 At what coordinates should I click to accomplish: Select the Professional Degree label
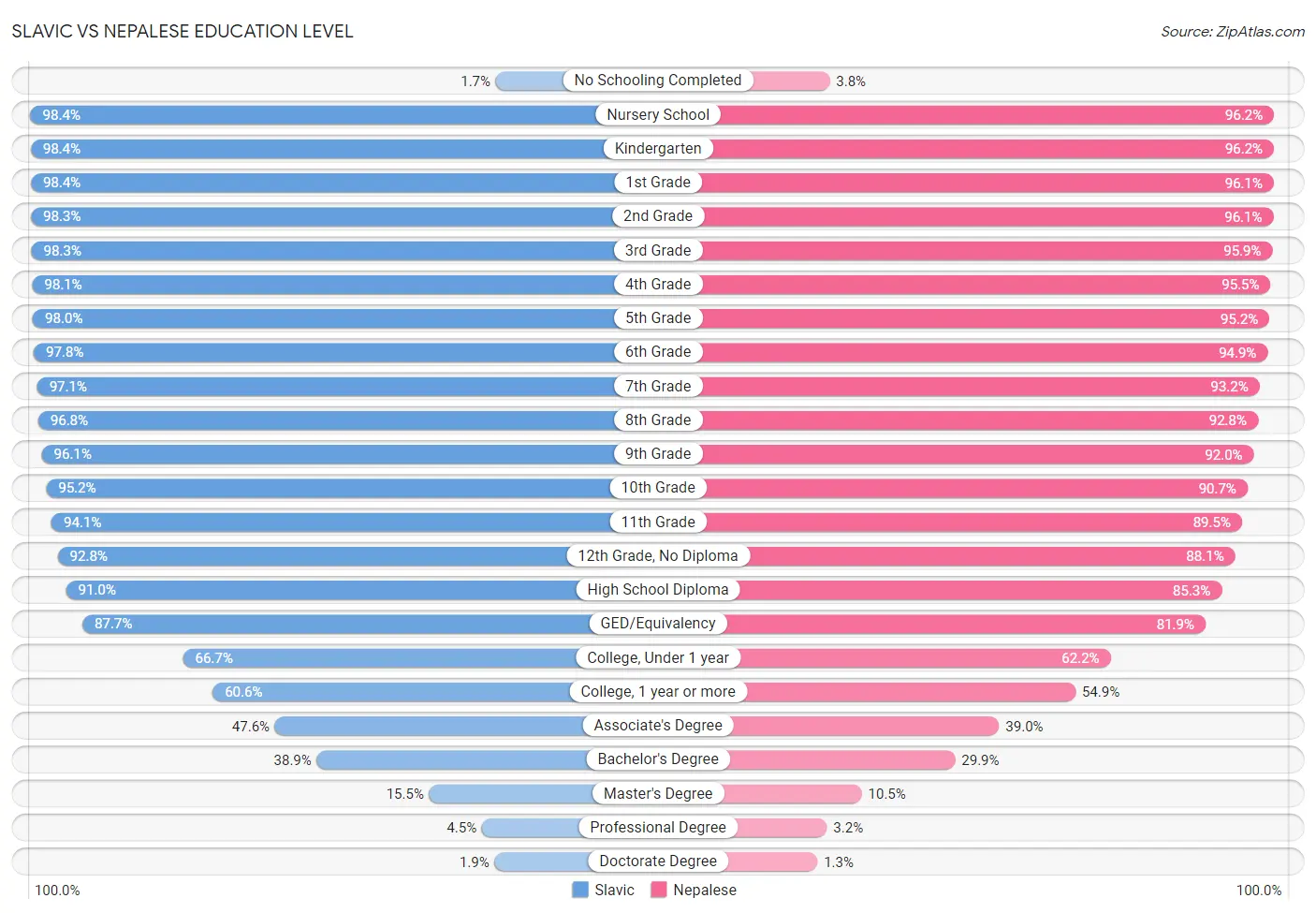(658, 827)
